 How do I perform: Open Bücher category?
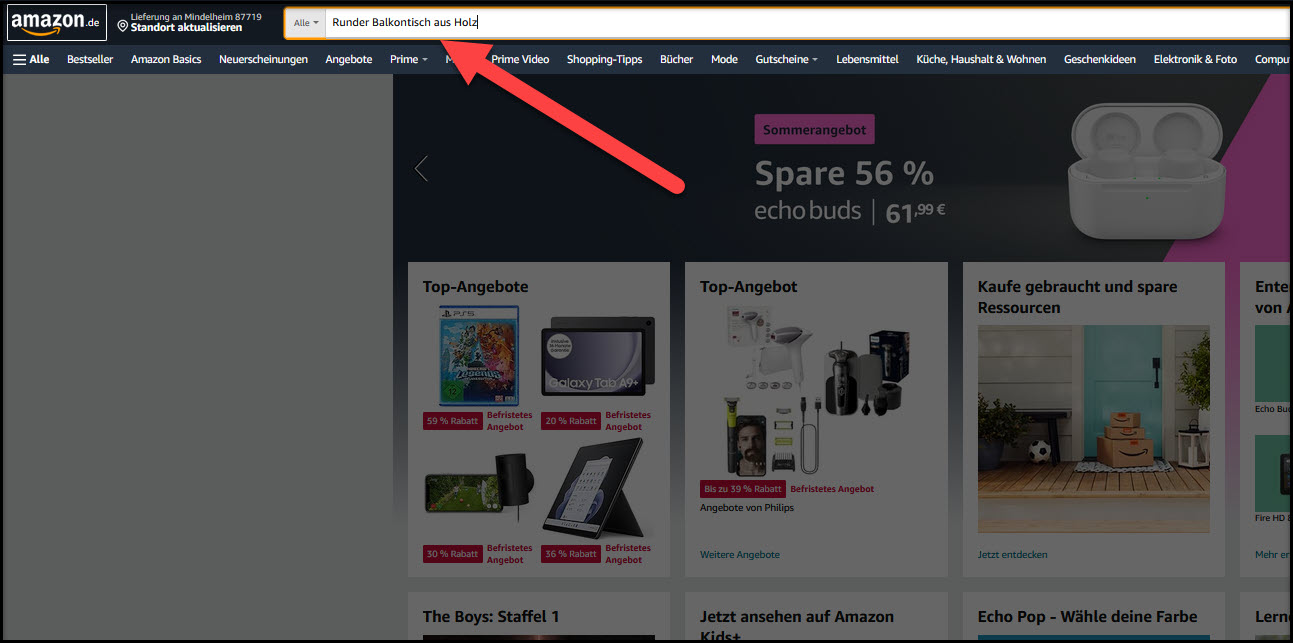click(x=676, y=59)
